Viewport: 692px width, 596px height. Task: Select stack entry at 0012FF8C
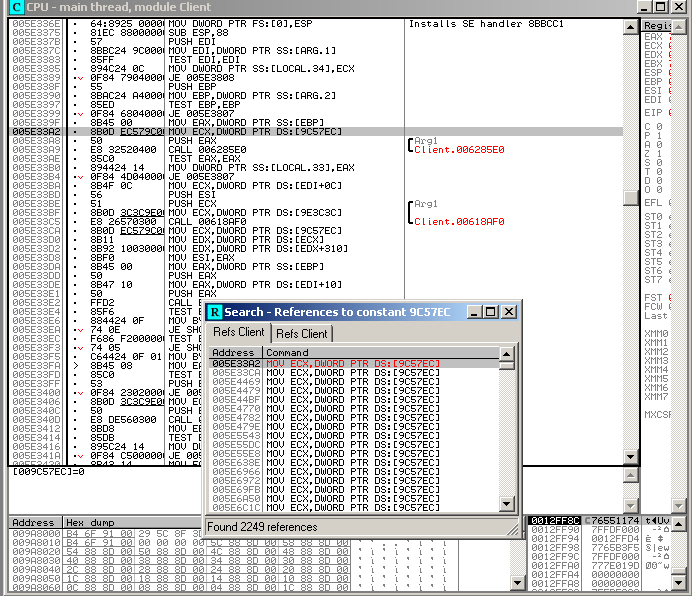(551, 522)
